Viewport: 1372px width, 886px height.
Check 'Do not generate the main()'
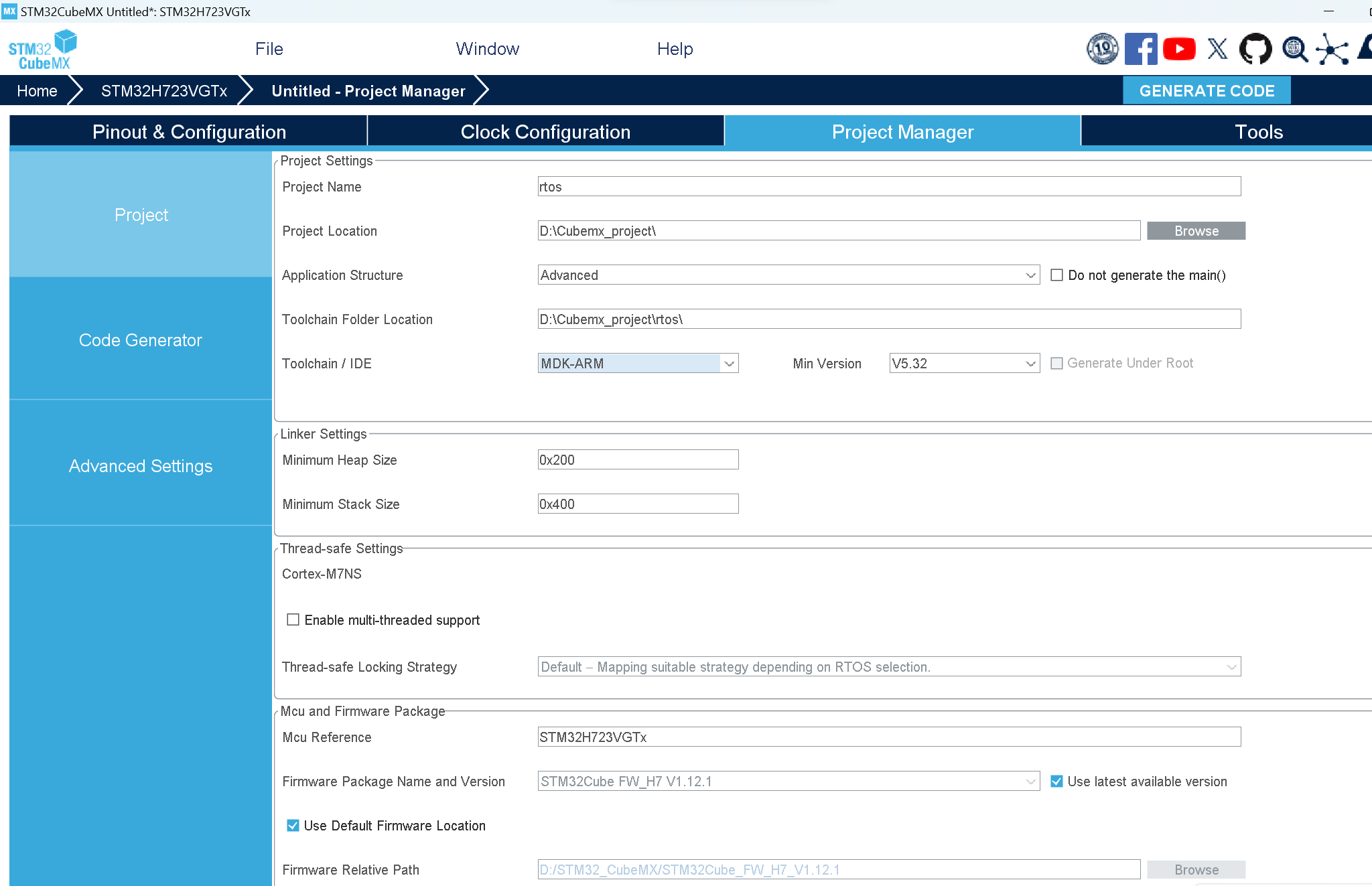tap(1056, 275)
